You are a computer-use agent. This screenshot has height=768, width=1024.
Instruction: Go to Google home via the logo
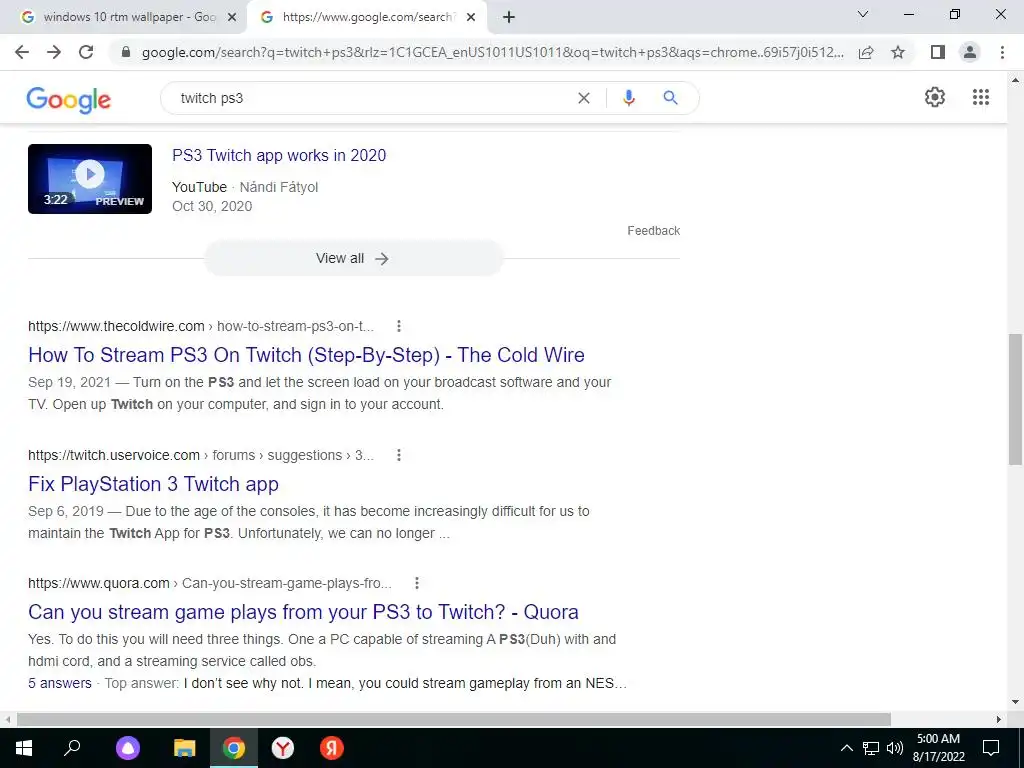tap(69, 100)
